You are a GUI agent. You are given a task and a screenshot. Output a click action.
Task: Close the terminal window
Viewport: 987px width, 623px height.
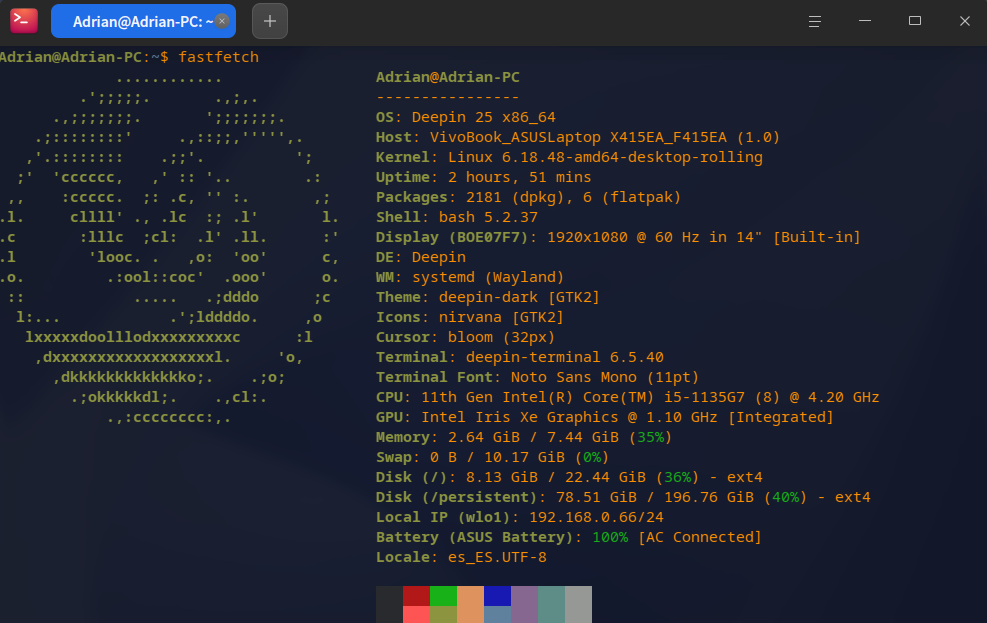(x=964, y=21)
